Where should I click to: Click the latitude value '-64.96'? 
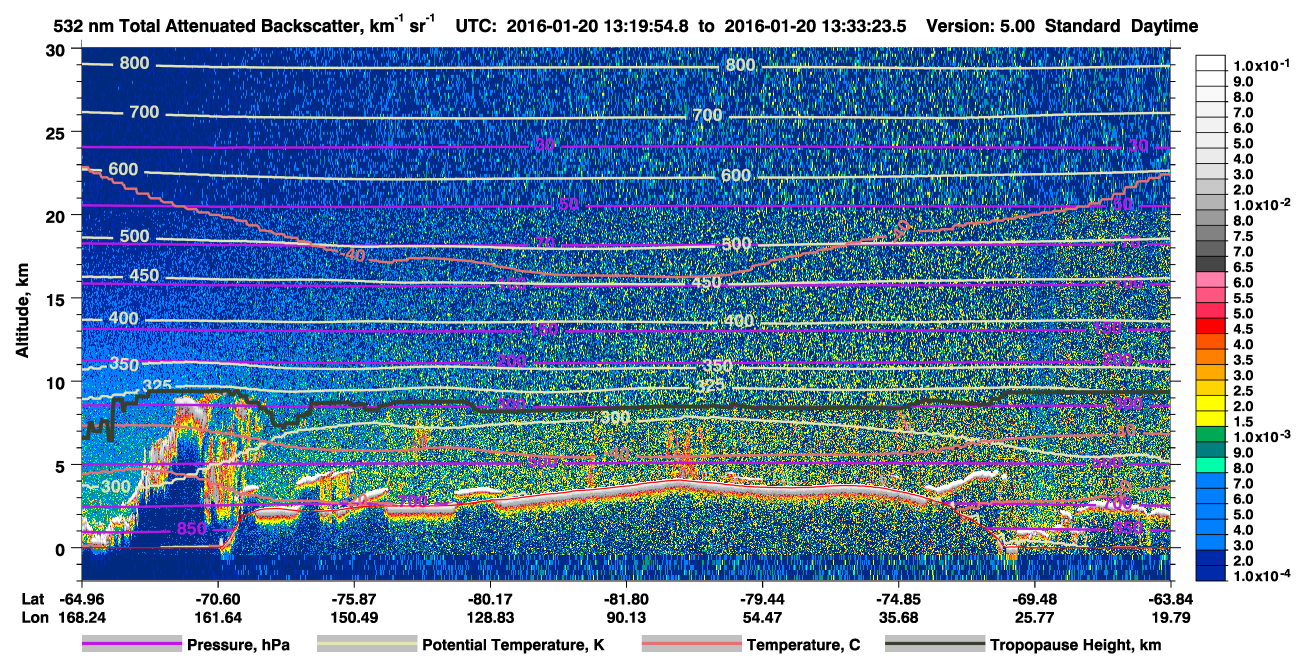pos(82,598)
